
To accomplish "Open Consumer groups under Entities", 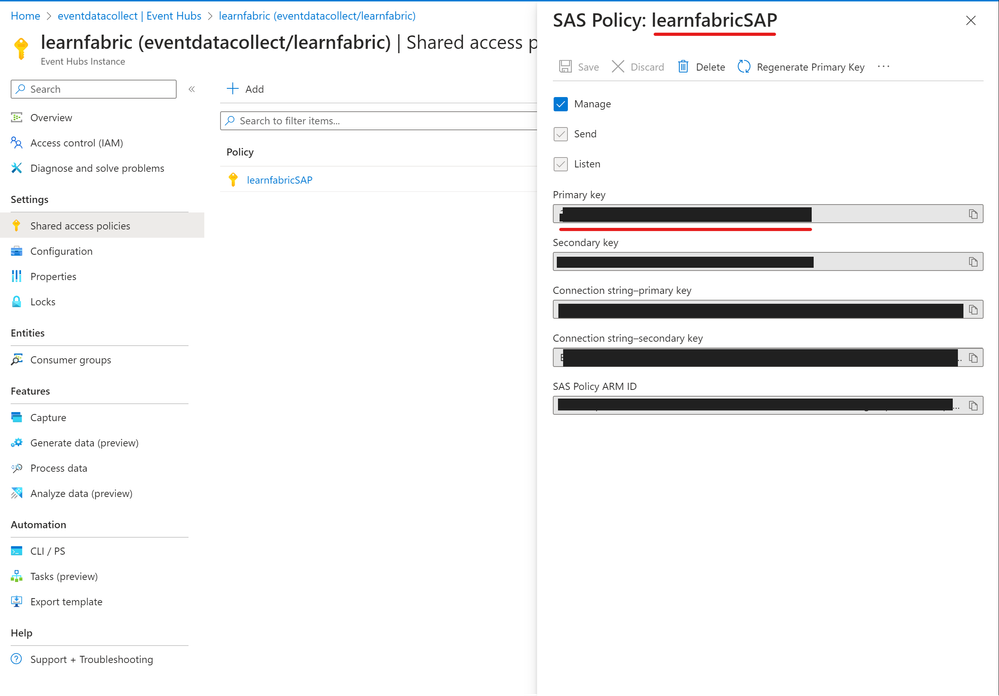I will click(x=70, y=359).
